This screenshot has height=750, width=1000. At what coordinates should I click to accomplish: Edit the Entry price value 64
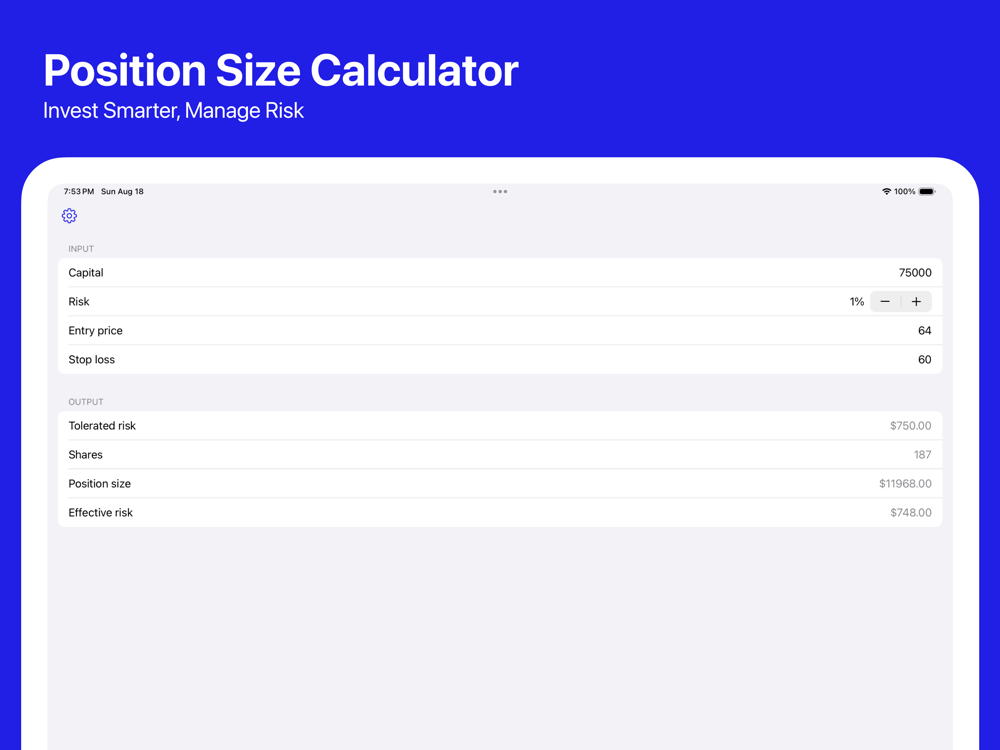[x=924, y=330]
